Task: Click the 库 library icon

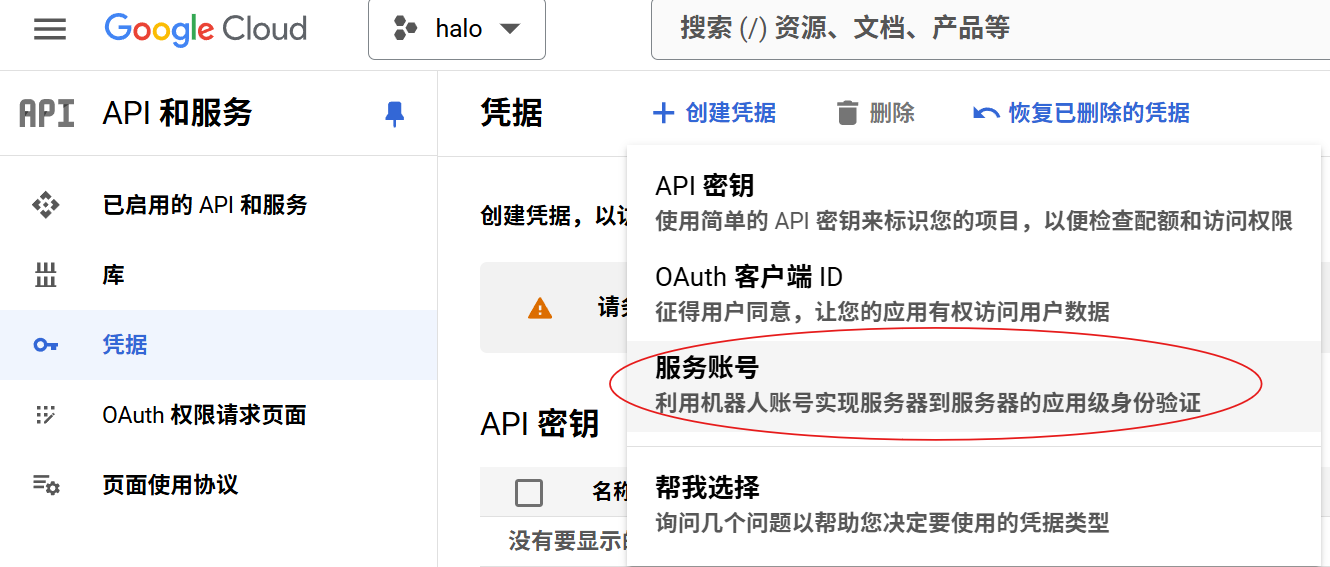Action: 46,276
